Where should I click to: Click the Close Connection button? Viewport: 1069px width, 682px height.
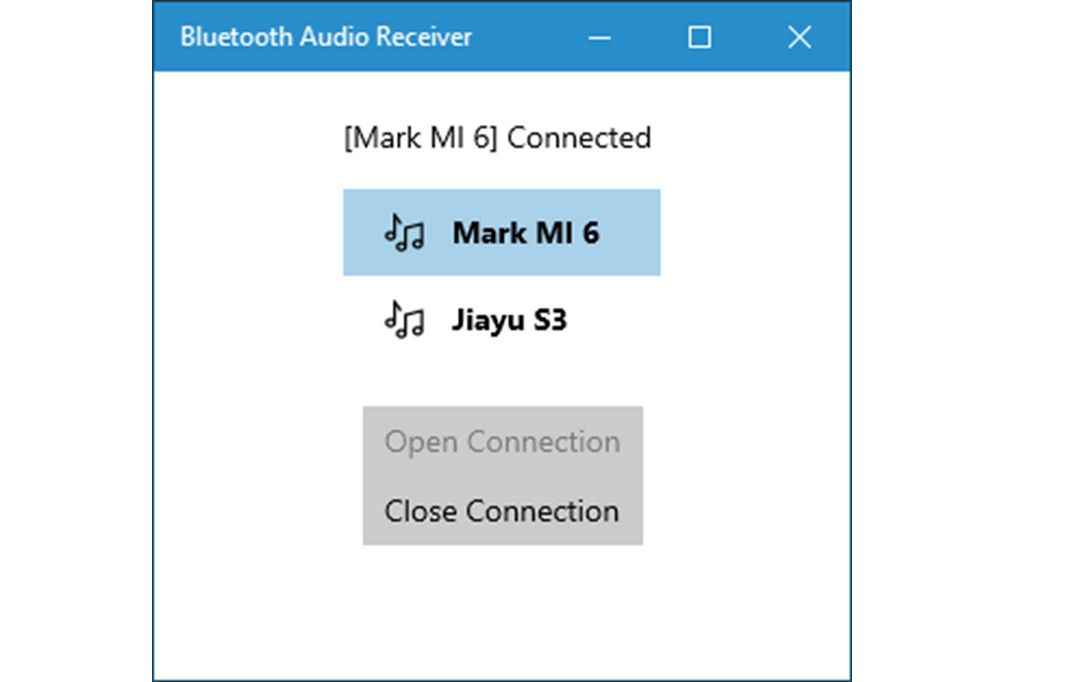click(x=502, y=511)
